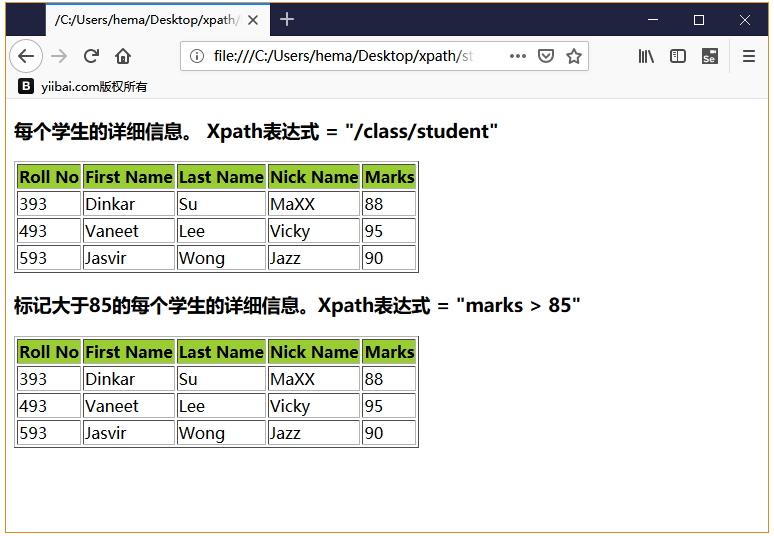Click Last Name header in first table
Viewport: 774px width, 536px height.
pyautogui.click(x=221, y=177)
